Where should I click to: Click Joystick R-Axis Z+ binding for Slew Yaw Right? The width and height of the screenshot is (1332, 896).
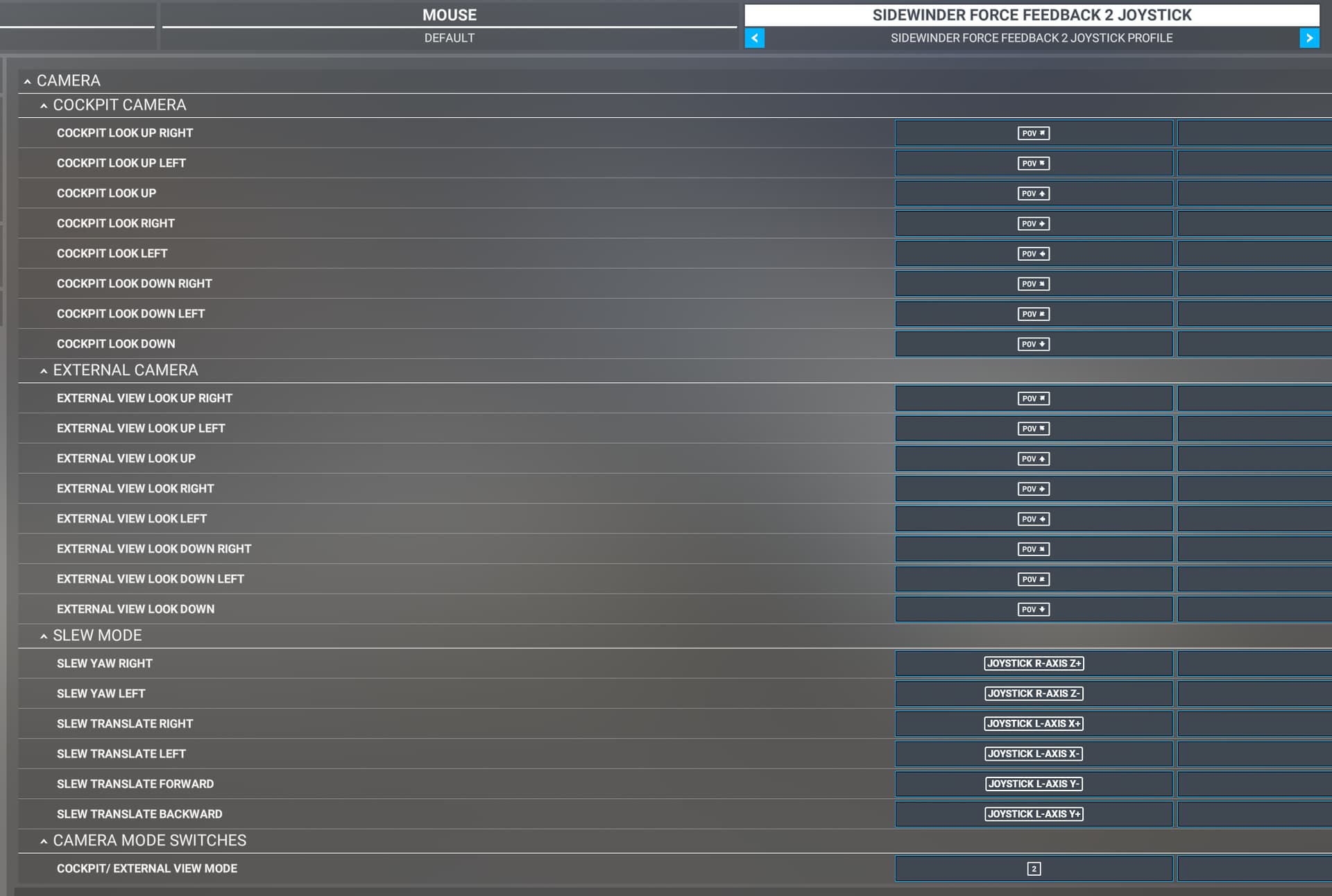click(1034, 664)
